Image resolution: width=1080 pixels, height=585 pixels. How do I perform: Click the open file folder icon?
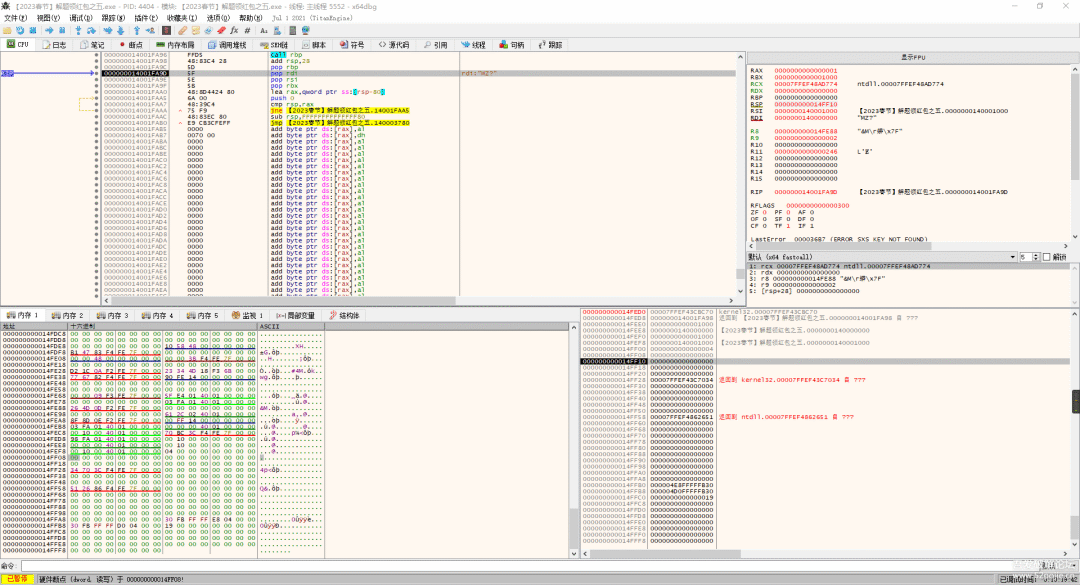(x=7, y=30)
